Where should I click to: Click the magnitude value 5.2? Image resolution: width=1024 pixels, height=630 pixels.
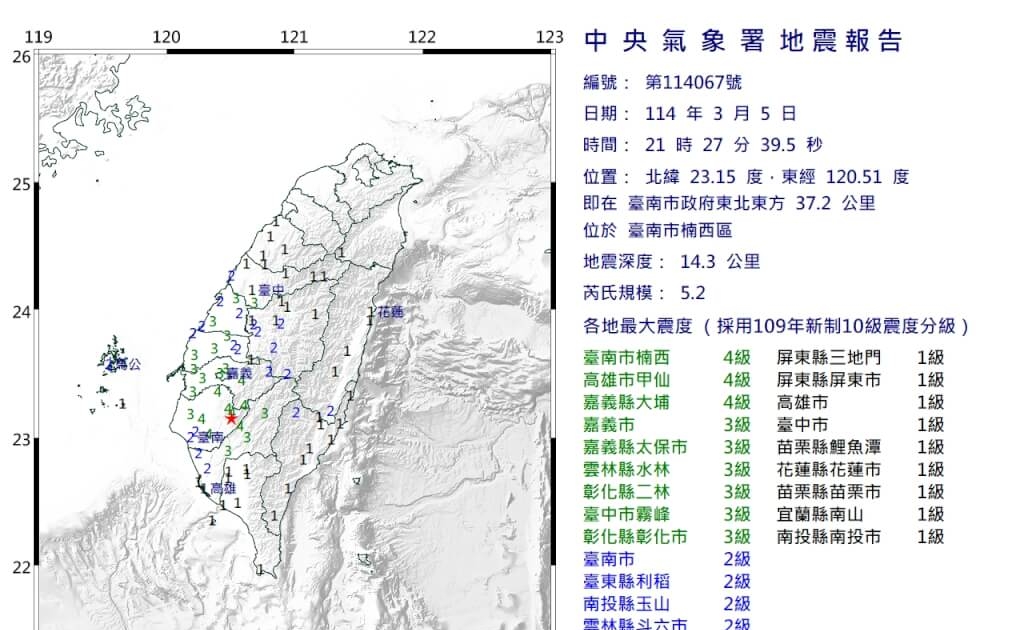693,292
